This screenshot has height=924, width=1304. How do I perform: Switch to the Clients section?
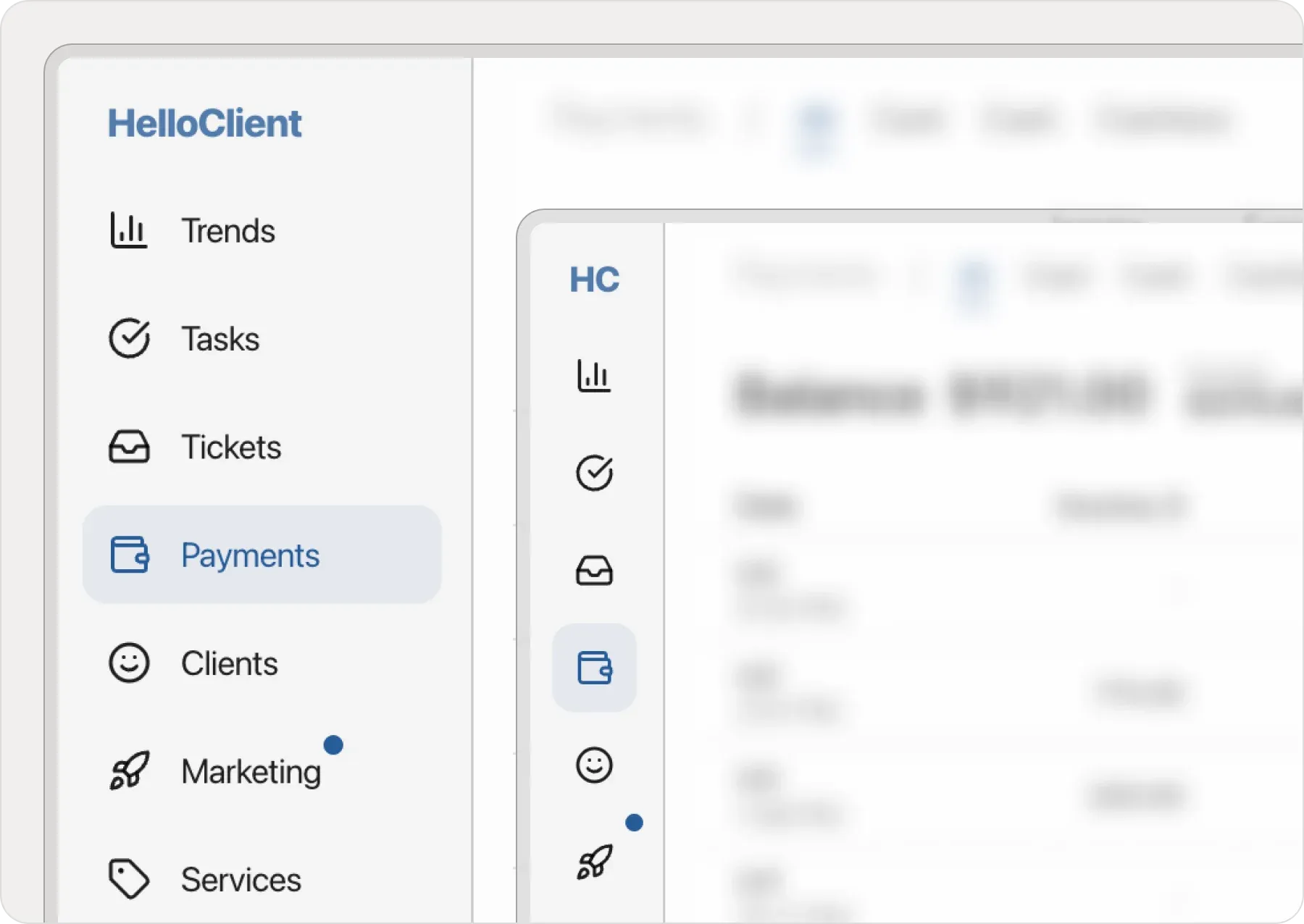click(x=229, y=663)
